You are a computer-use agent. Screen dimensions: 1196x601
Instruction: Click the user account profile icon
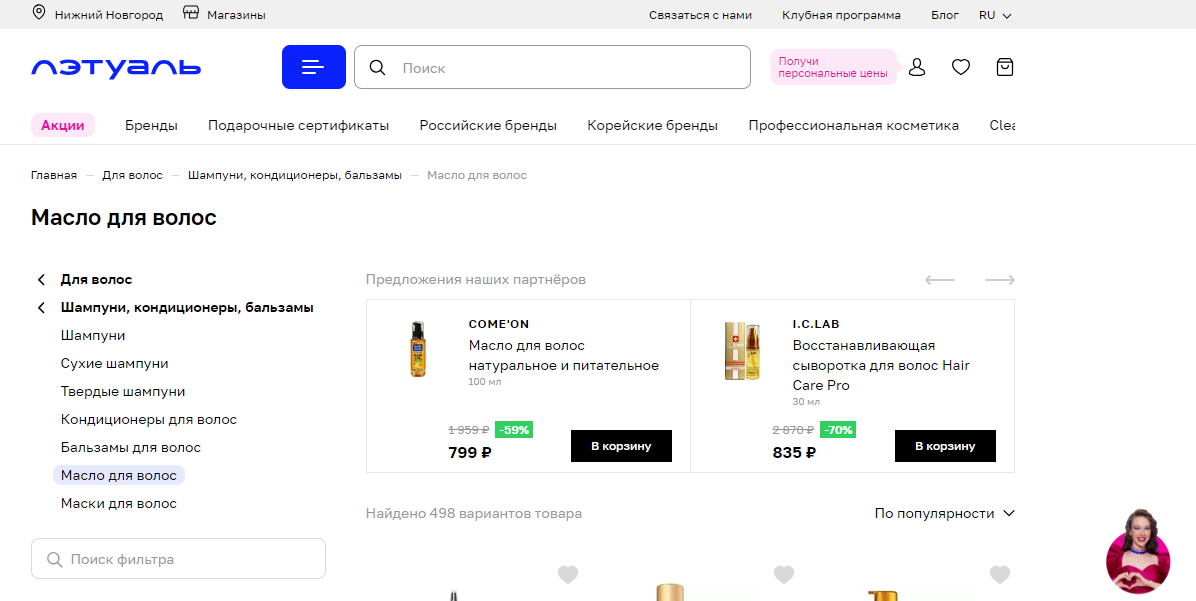point(916,67)
